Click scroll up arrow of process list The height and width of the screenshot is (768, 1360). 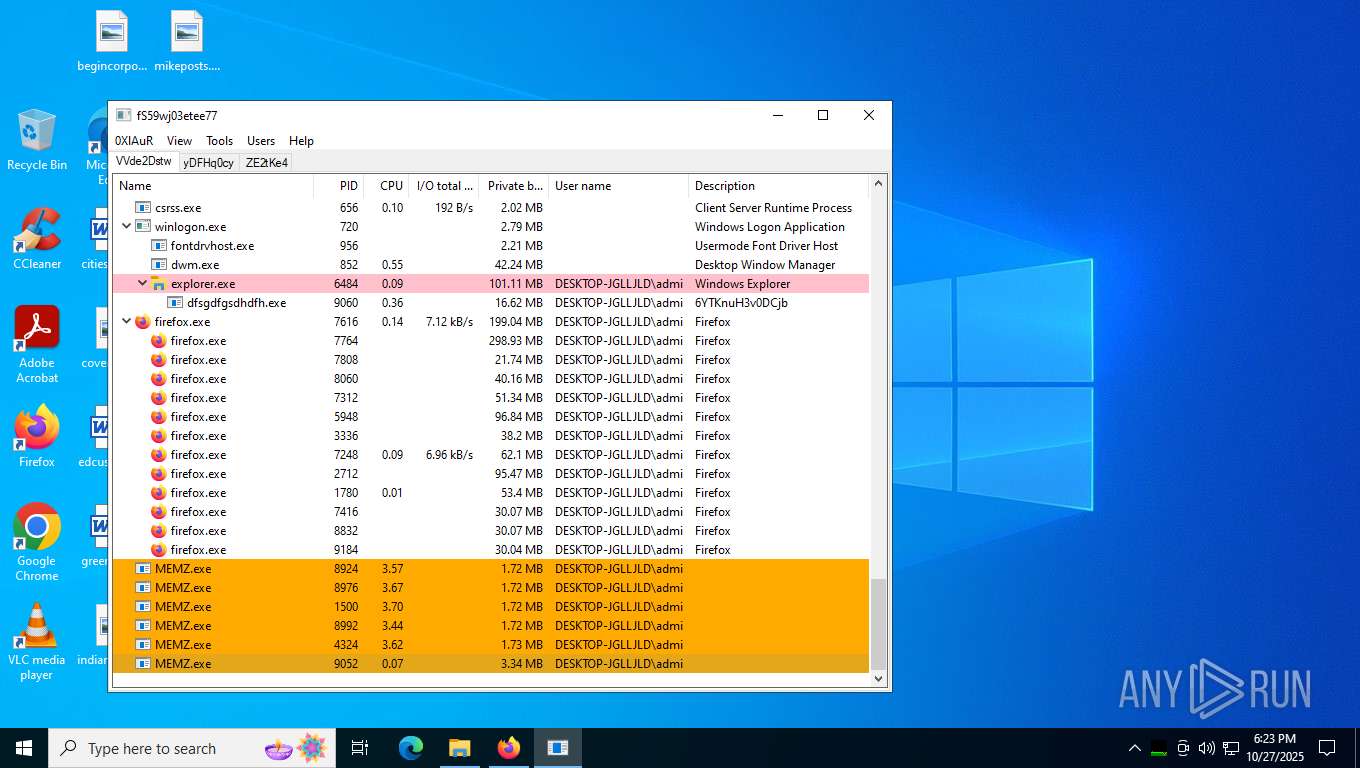[879, 184]
